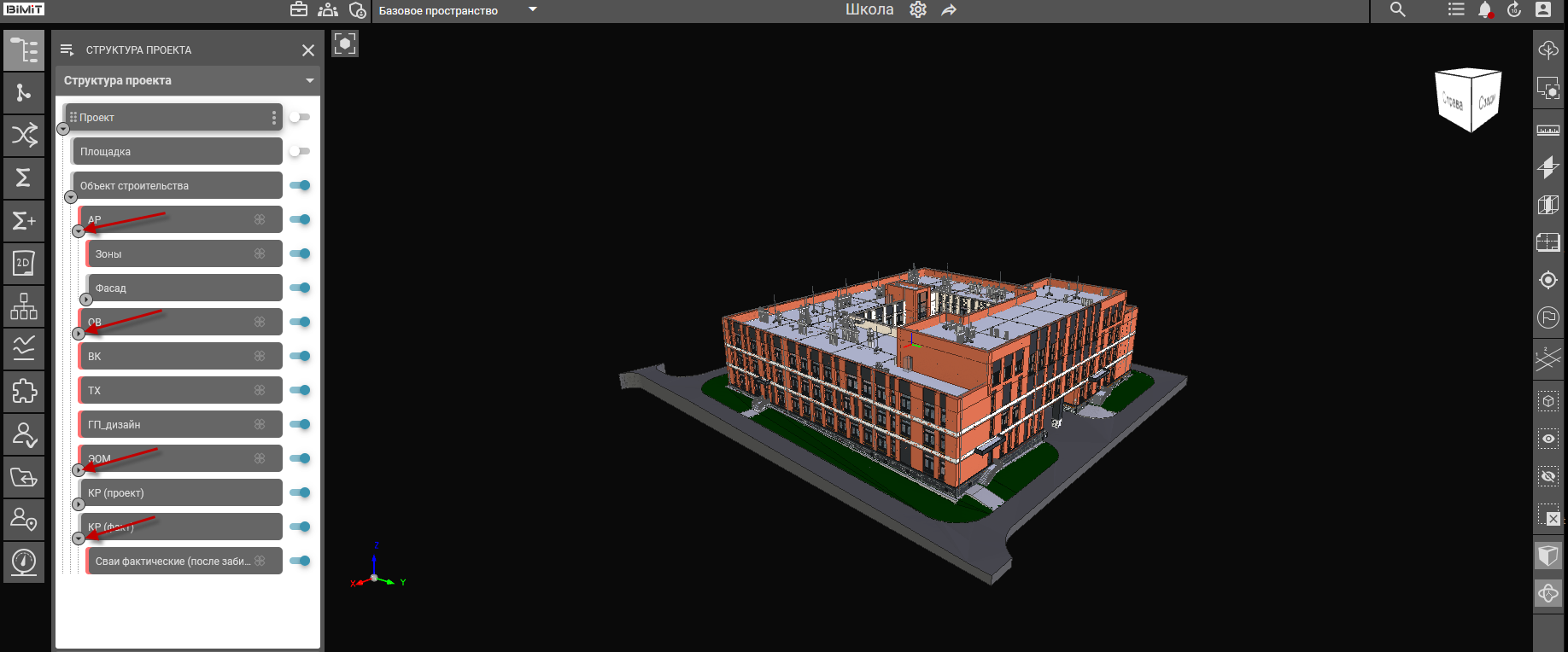Open the Базовое пространство dropdown
Viewport: 1568px width, 652px height.
pyautogui.click(x=532, y=10)
